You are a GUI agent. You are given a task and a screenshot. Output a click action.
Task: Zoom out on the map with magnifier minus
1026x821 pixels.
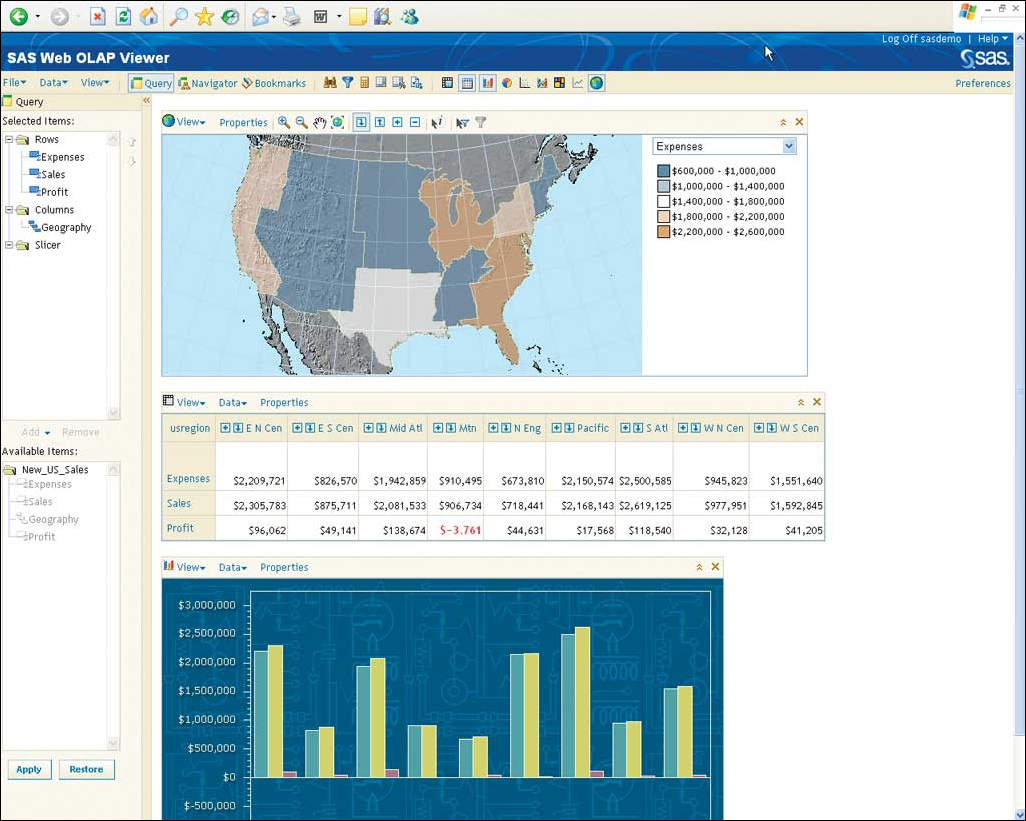click(302, 122)
